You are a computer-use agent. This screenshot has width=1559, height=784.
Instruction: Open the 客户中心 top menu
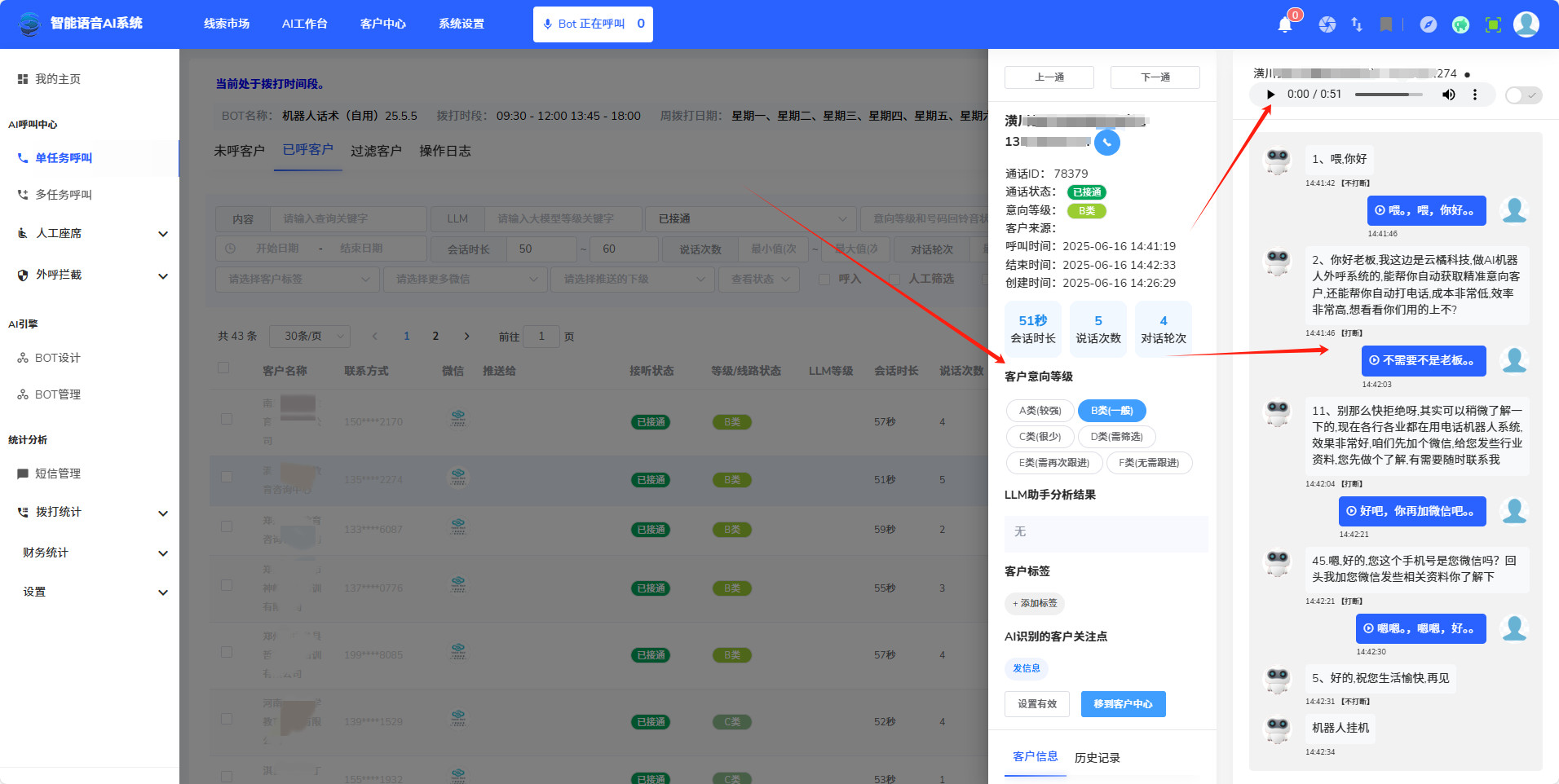tap(382, 24)
